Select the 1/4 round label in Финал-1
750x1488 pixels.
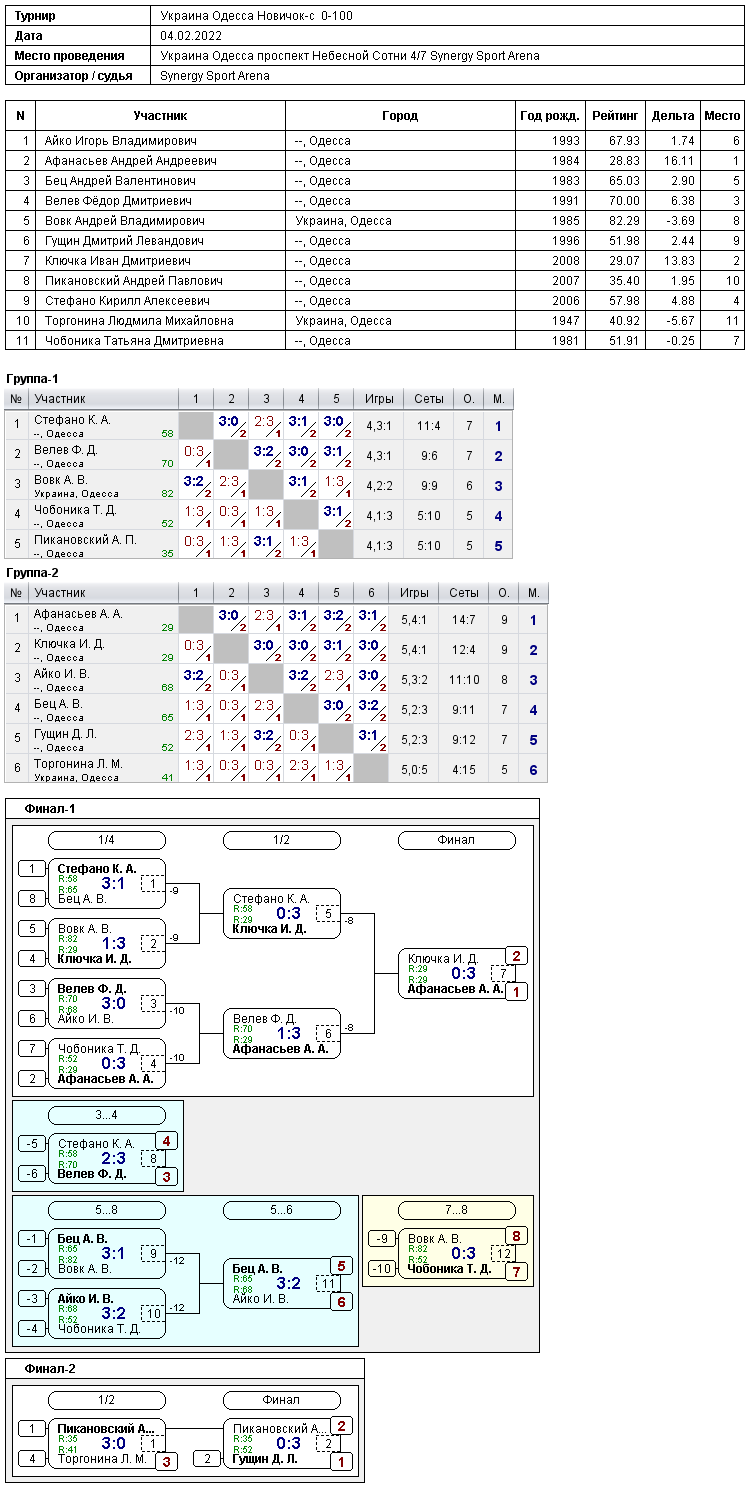(x=107, y=840)
